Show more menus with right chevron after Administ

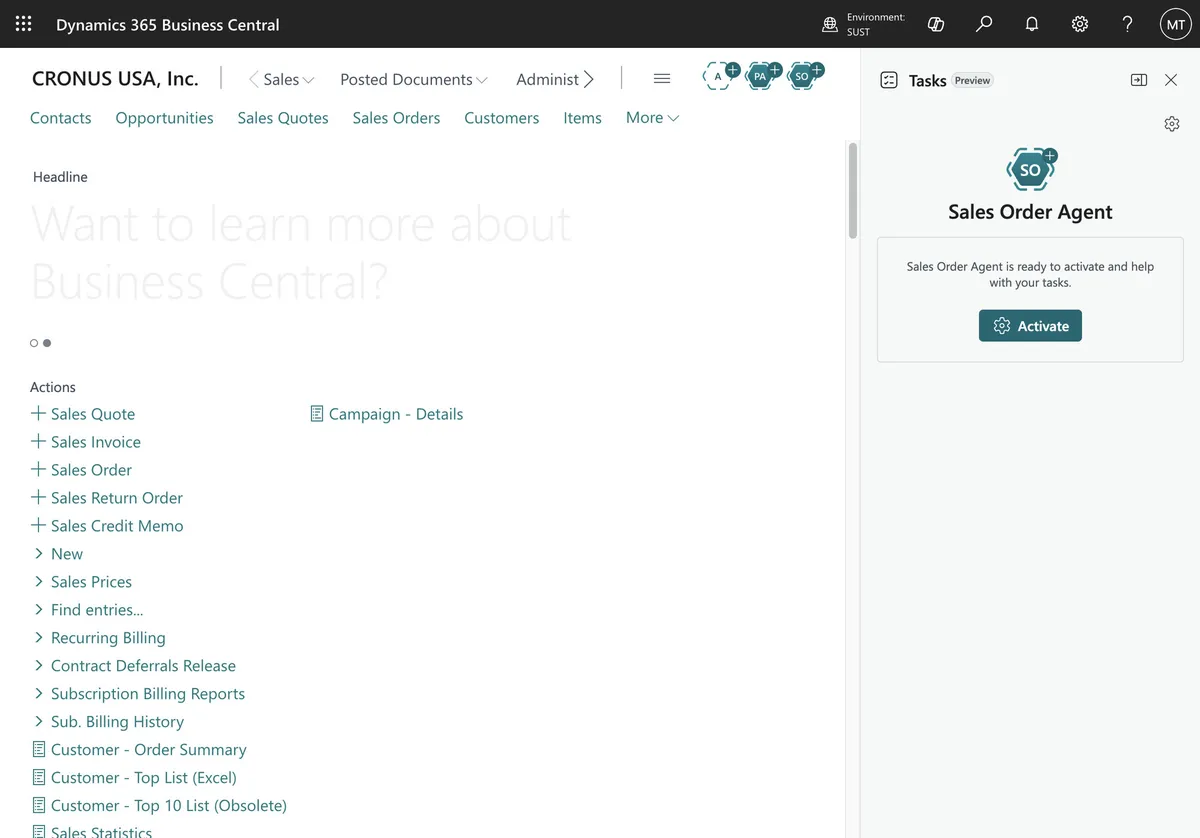pos(588,79)
